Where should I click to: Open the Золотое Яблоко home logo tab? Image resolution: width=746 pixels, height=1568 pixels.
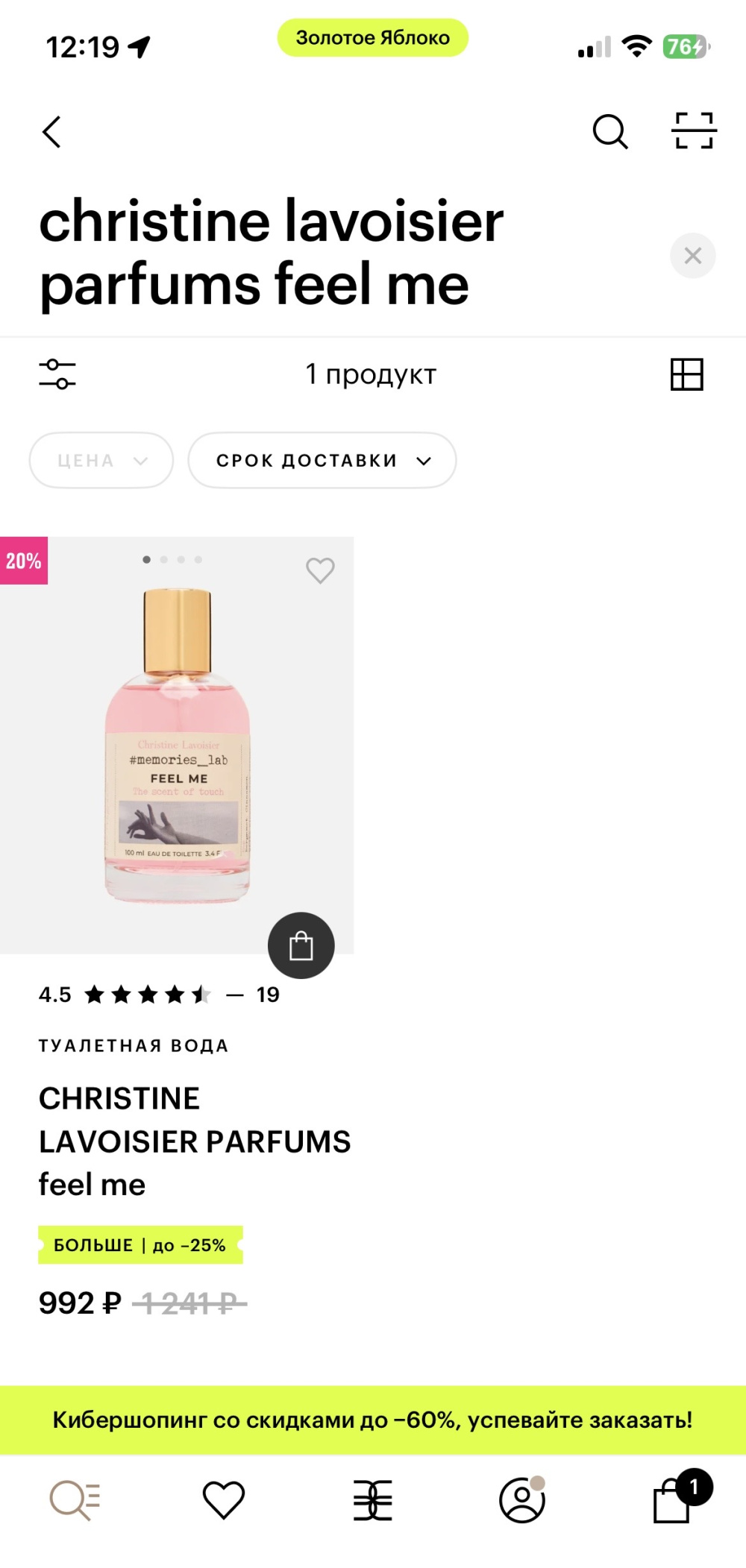pyautogui.click(x=373, y=1500)
